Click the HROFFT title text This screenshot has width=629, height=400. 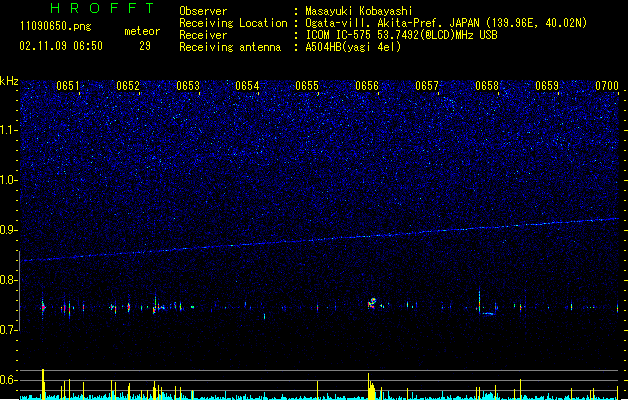(102, 8)
